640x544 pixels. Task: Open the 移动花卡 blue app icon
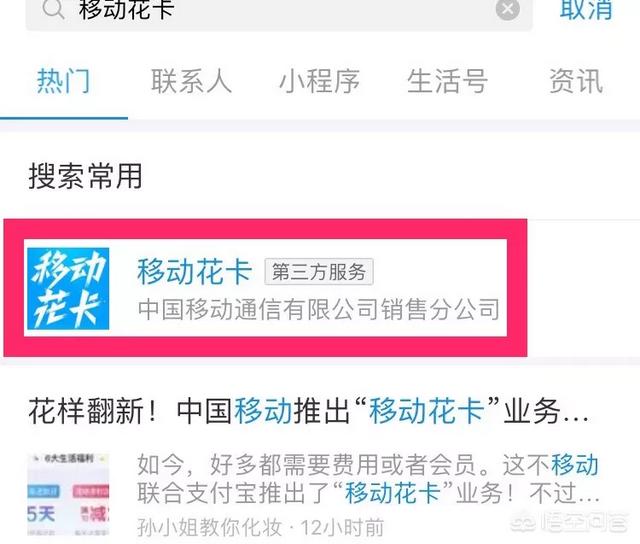[x=68, y=288]
